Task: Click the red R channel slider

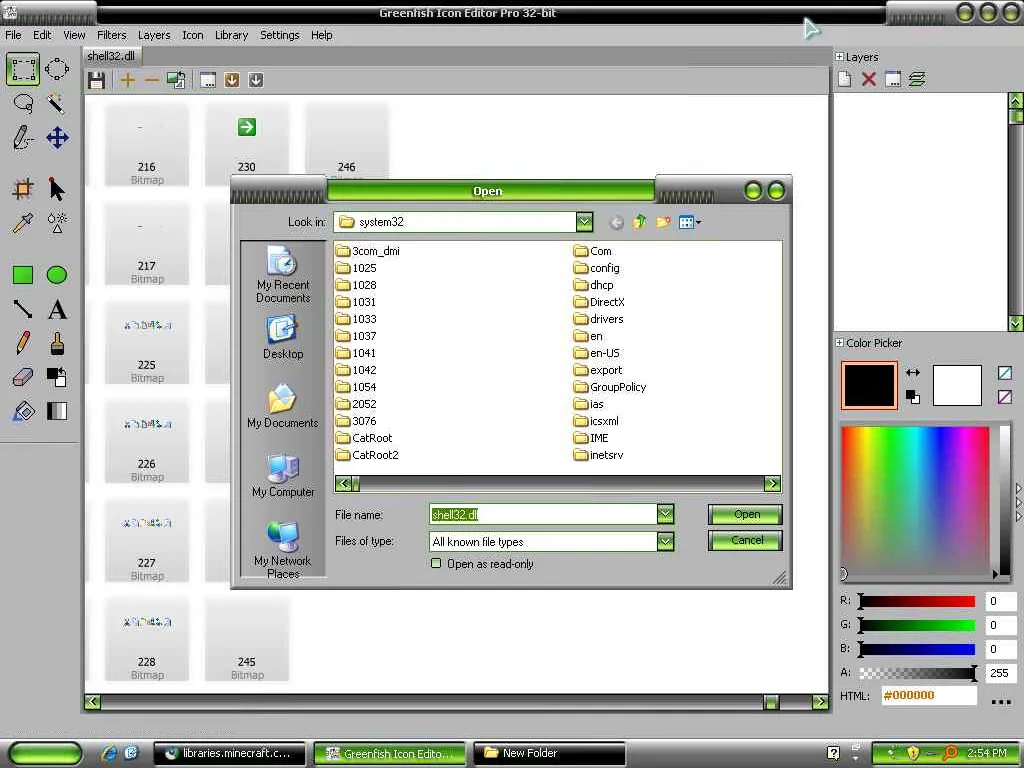Action: coord(917,601)
